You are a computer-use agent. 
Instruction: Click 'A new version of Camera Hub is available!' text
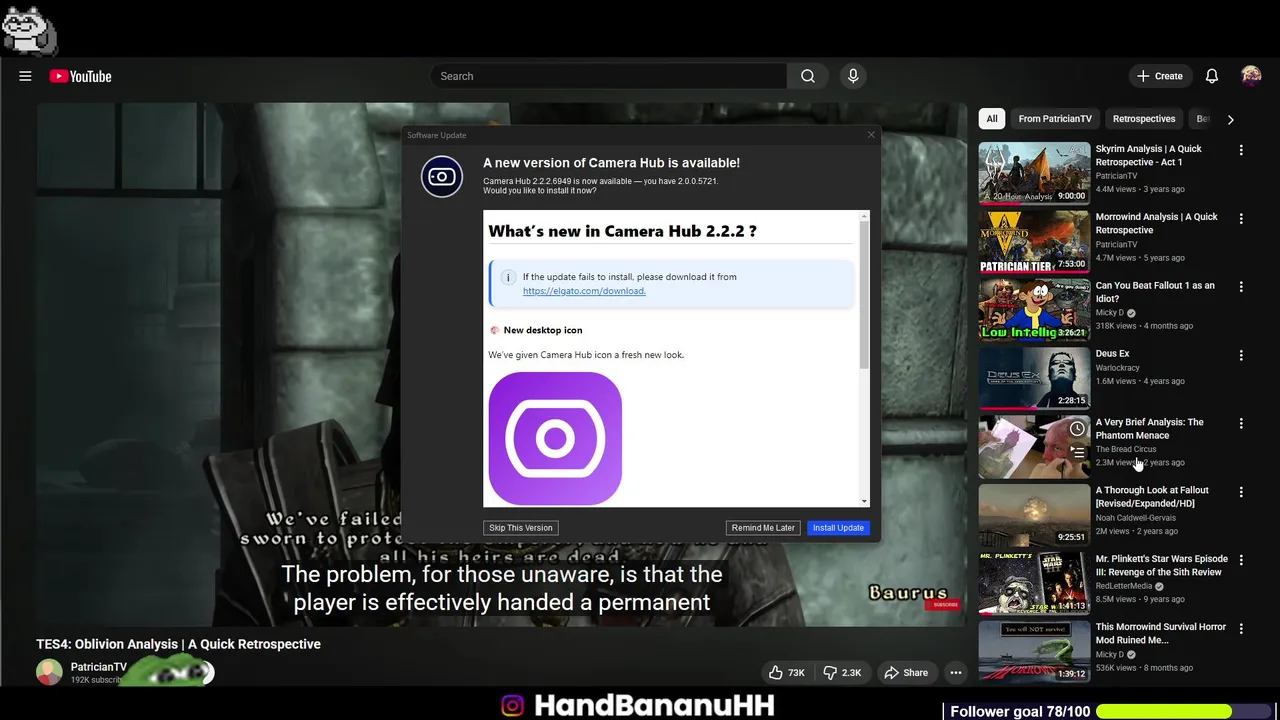pyautogui.click(x=611, y=163)
